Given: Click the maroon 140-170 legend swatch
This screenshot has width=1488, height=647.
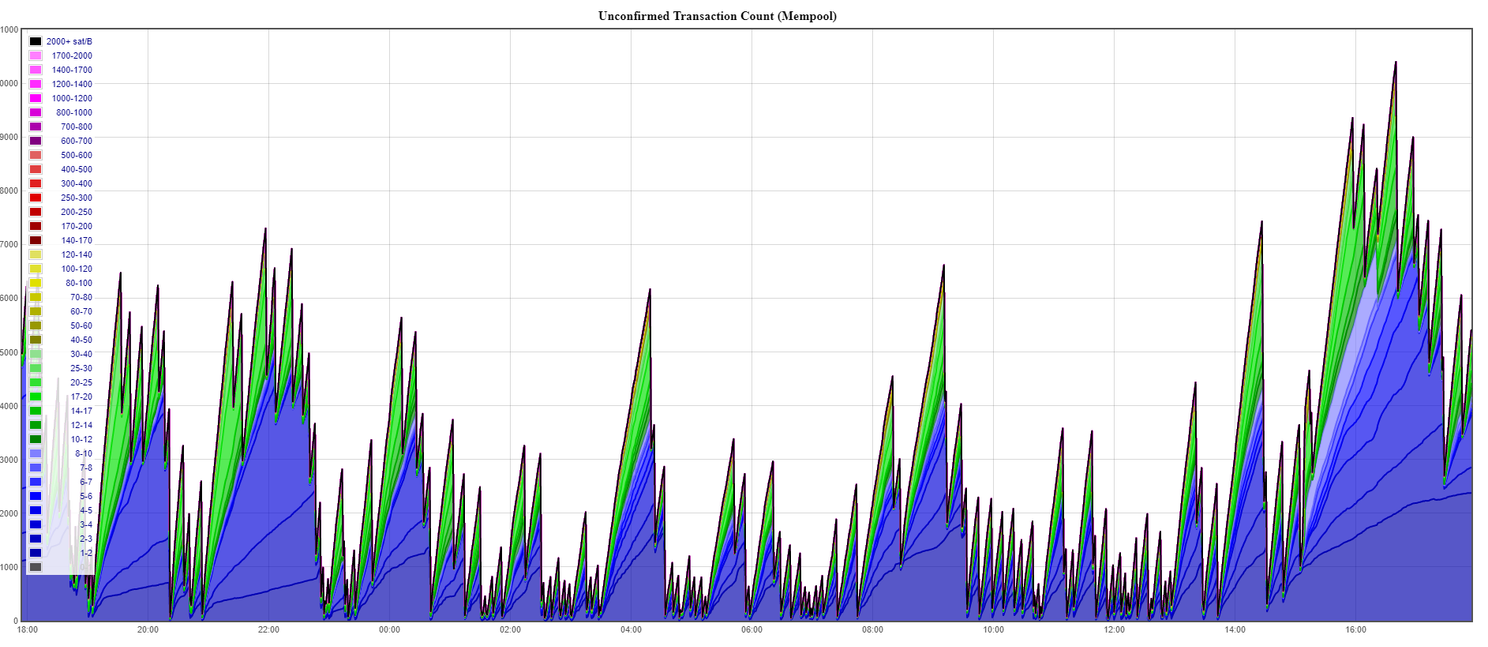Looking at the screenshot, I should click(x=35, y=240).
